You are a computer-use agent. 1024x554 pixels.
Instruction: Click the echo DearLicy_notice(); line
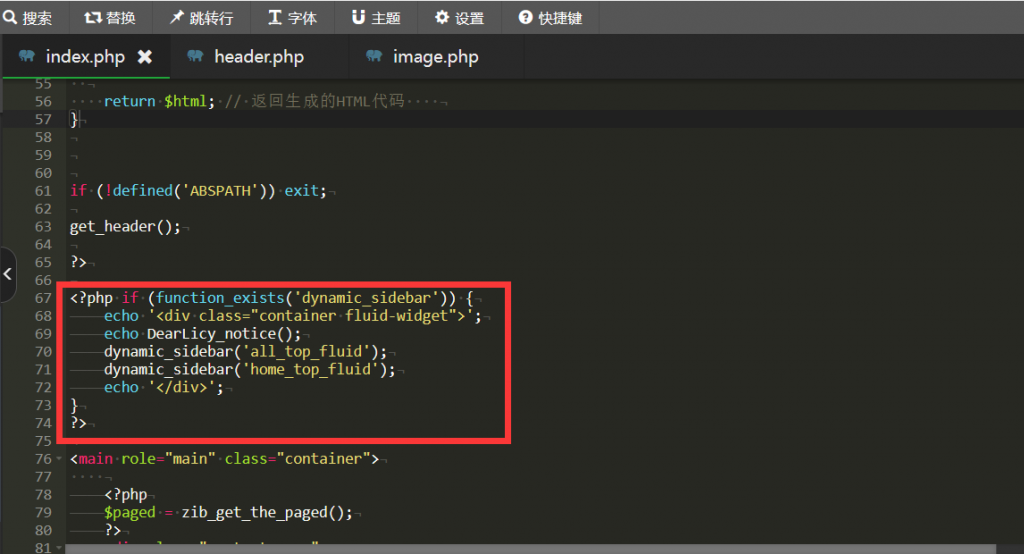tap(202, 334)
